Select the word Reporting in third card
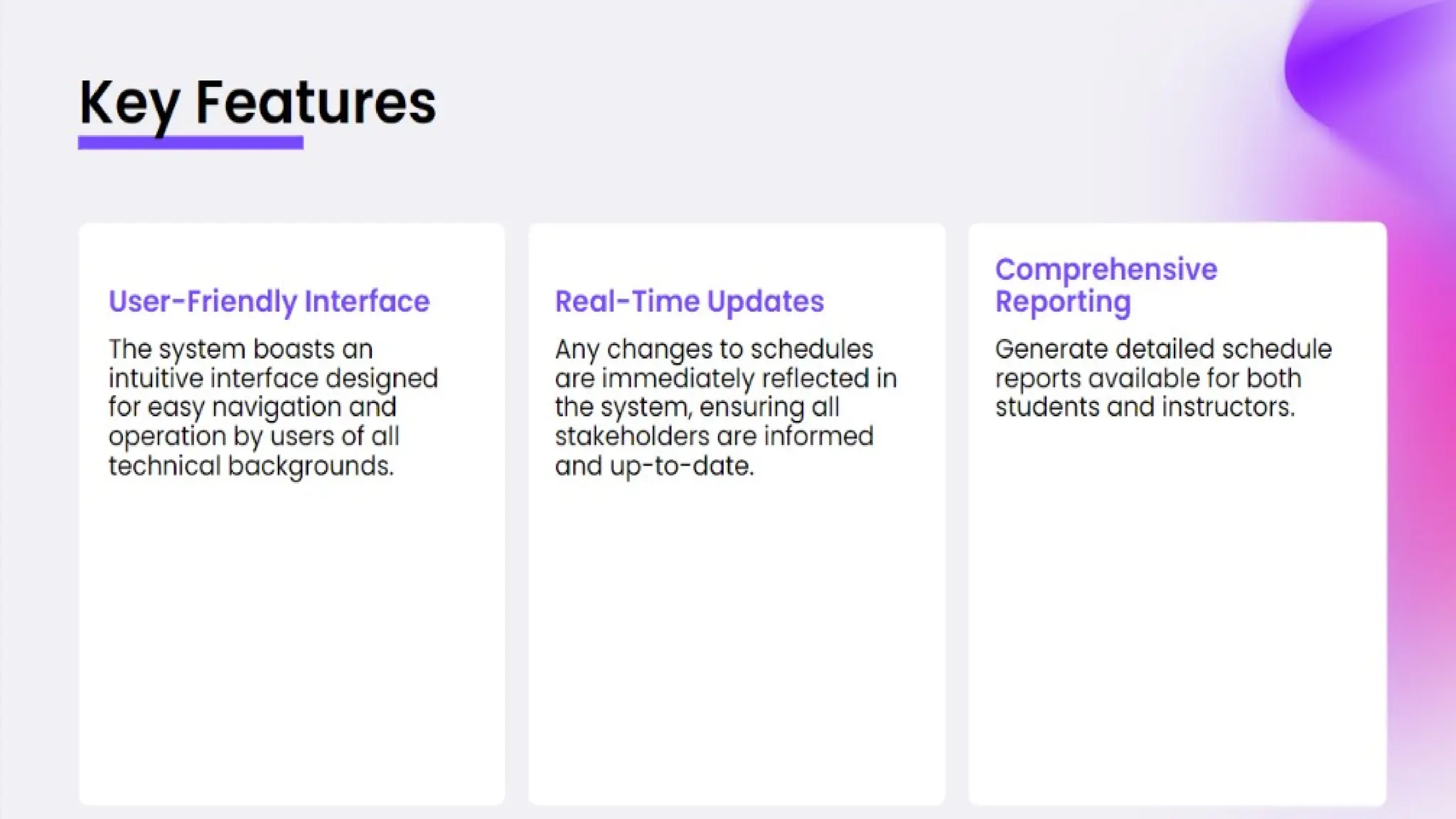 1062,301
